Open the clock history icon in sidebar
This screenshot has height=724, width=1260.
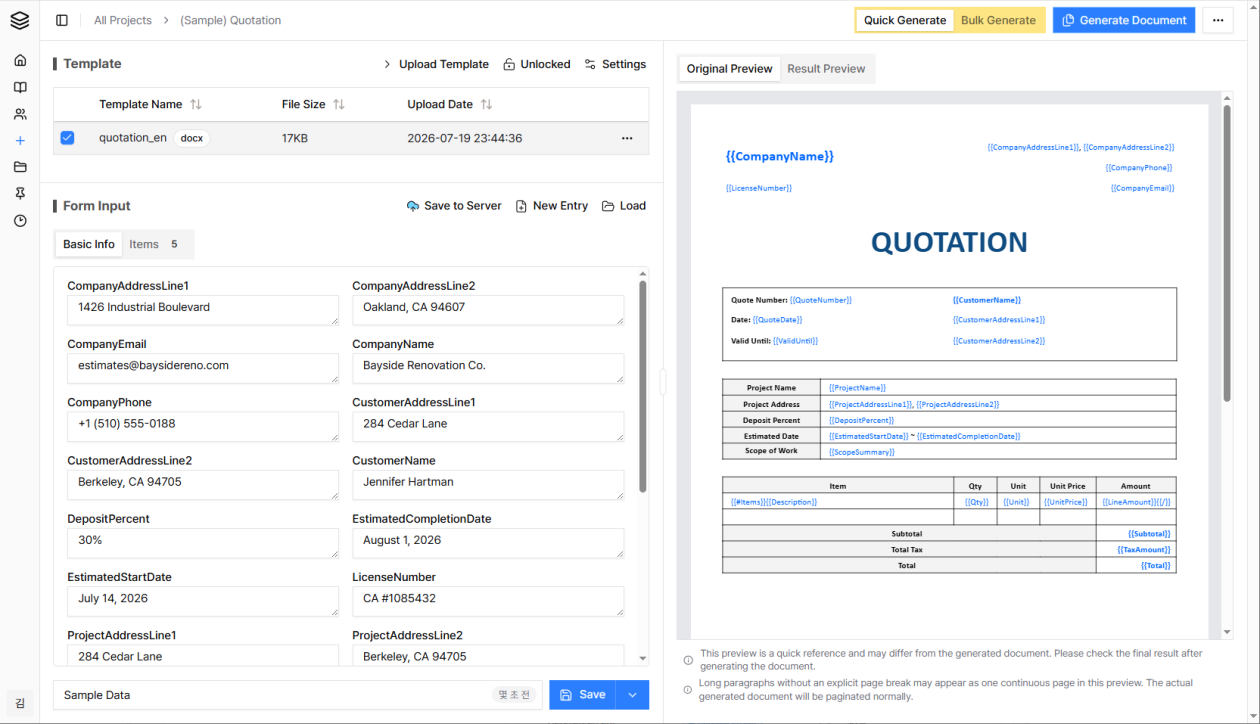20,221
